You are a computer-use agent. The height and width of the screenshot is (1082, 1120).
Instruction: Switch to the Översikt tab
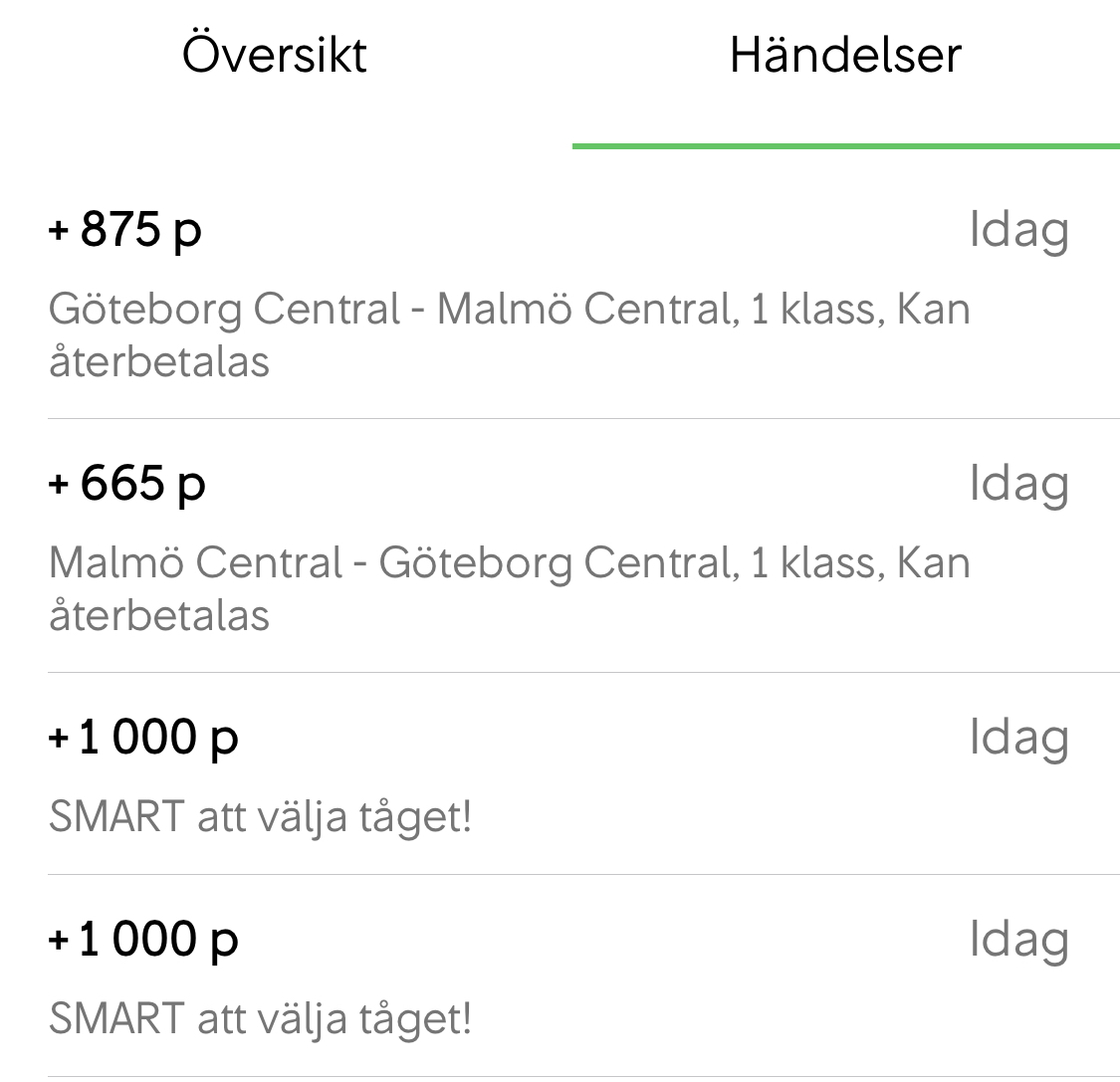coord(275,55)
